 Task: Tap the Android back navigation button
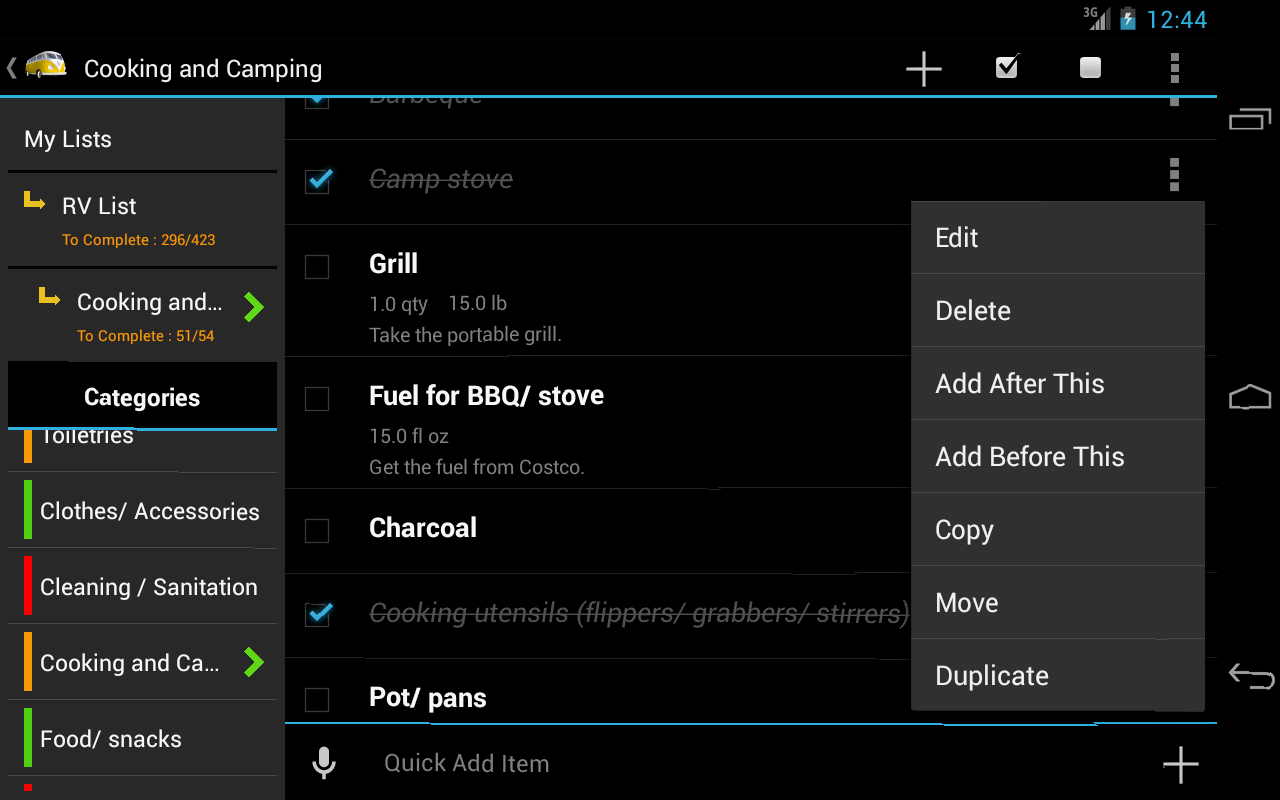click(x=1251, y=677)
